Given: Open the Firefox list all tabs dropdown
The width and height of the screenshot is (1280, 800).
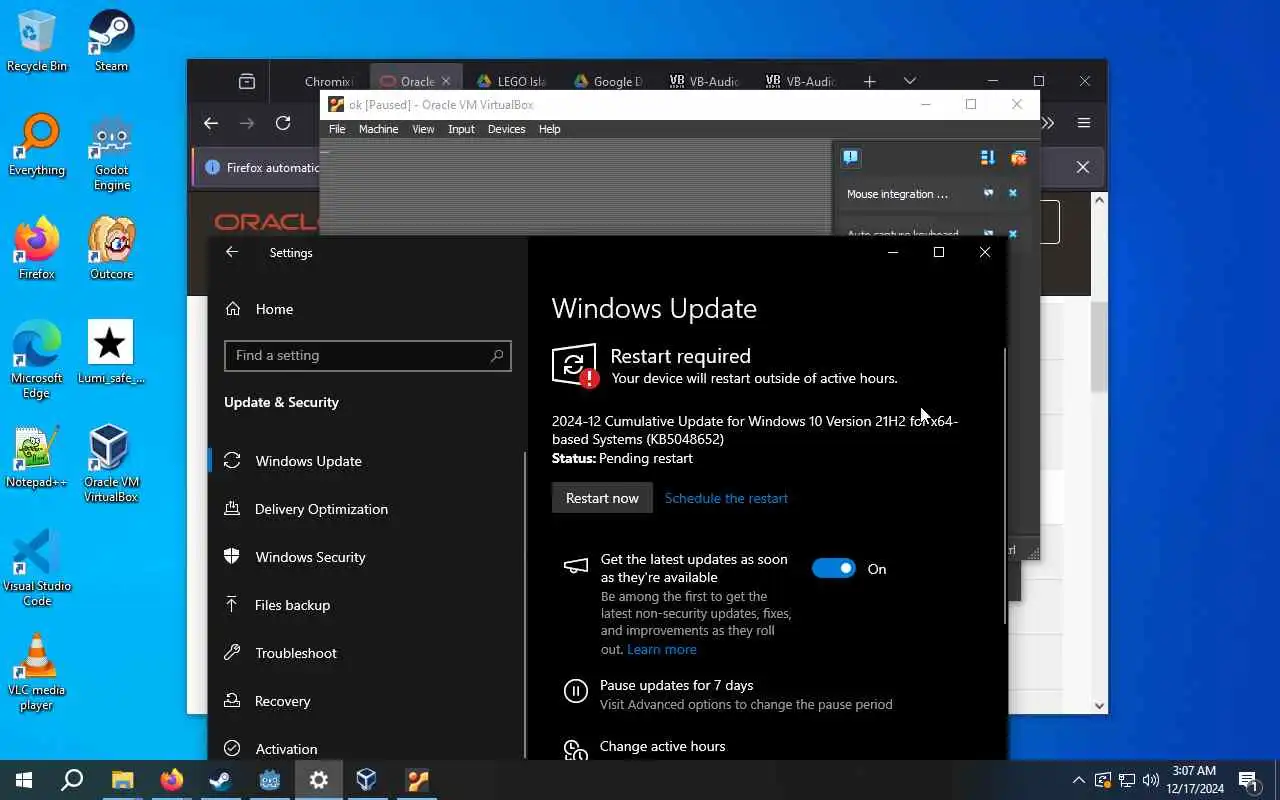Looking at the screenshot, I should click(909, 81).
